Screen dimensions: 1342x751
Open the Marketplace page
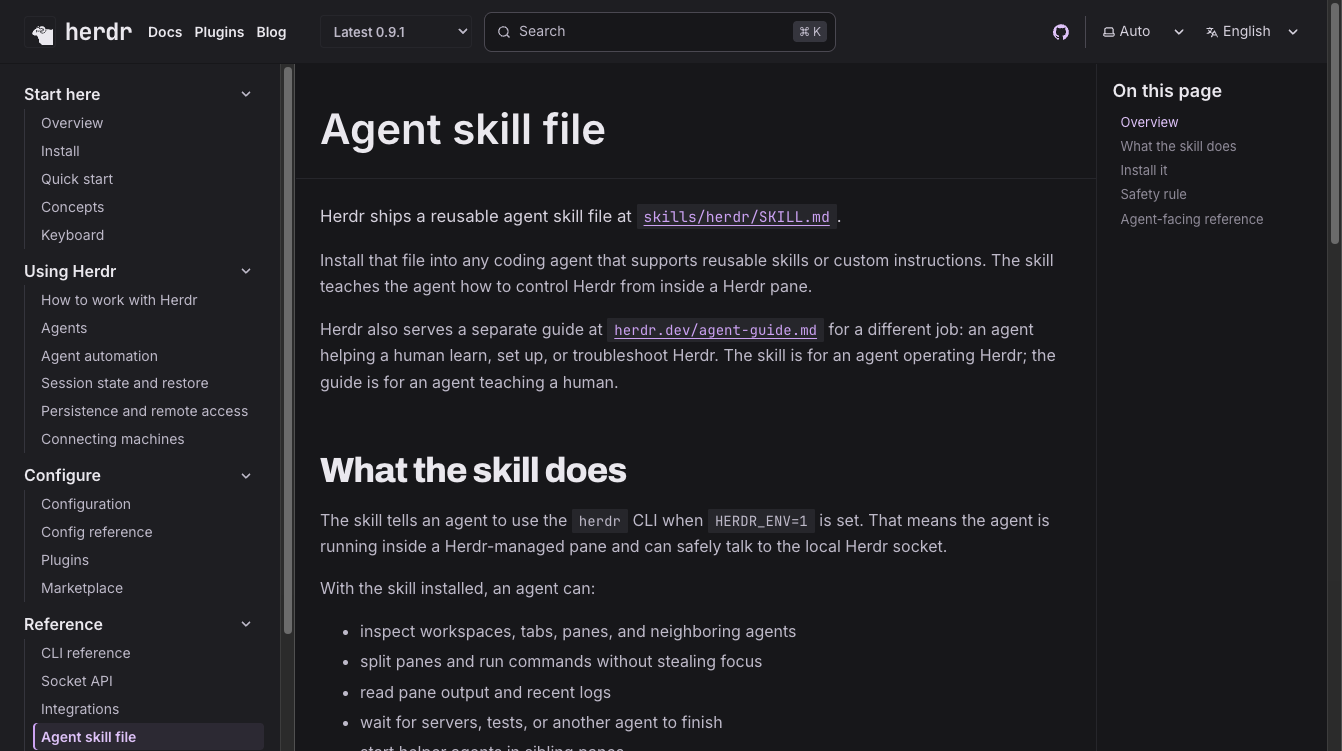82,588
